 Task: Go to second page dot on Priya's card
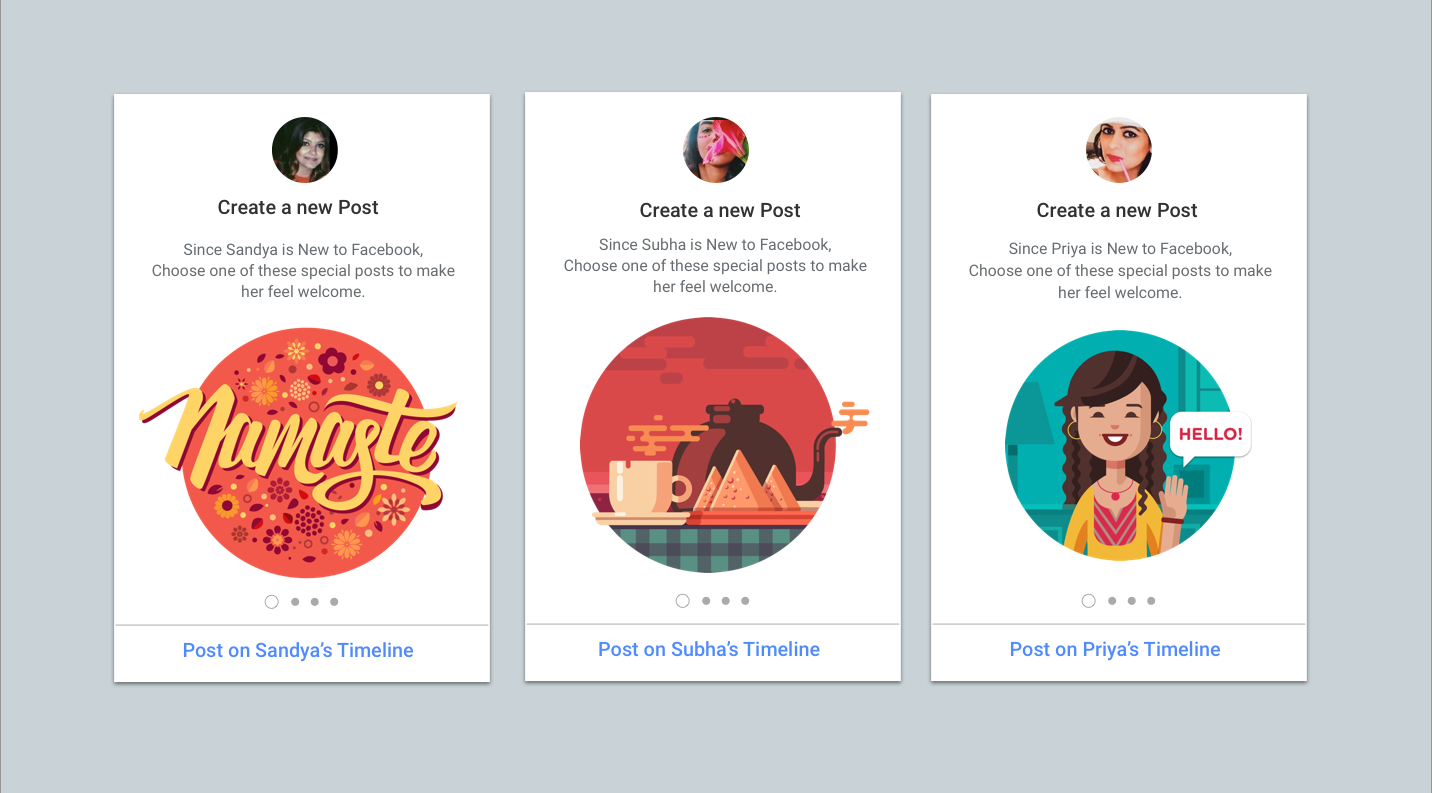[1112, 601]
